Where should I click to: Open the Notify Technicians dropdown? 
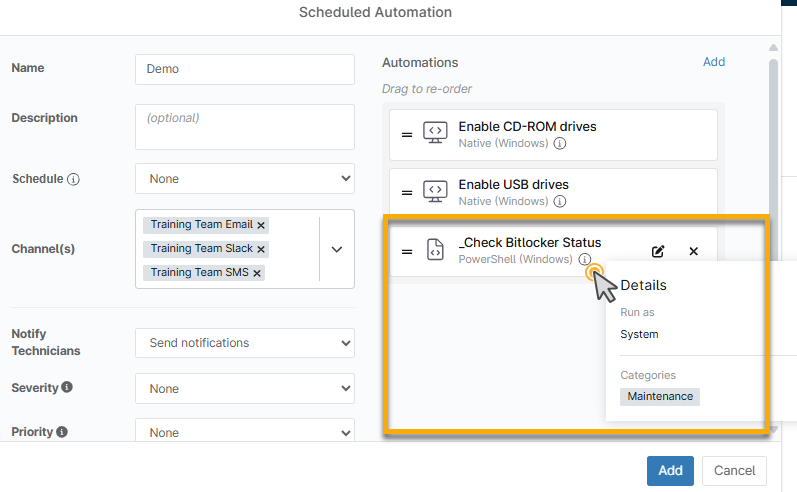(x=244, y=343)
